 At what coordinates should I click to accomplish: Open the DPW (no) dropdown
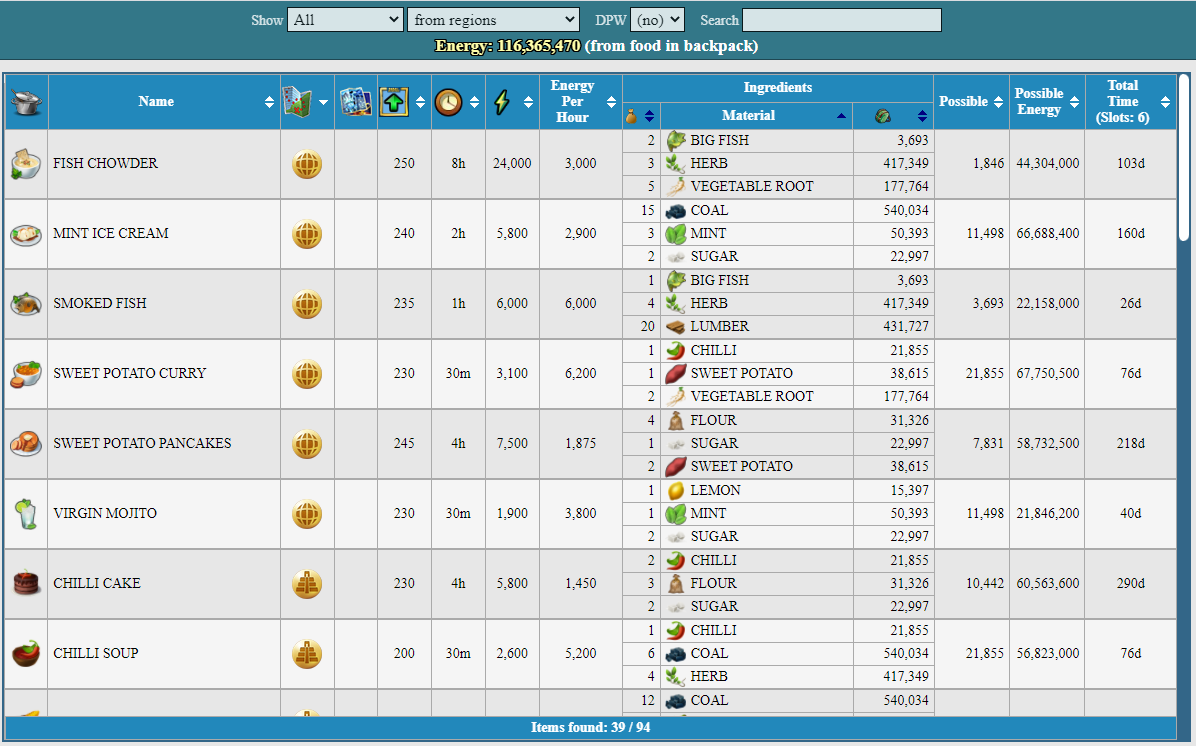pyautogui.click(x=657, y=20)
